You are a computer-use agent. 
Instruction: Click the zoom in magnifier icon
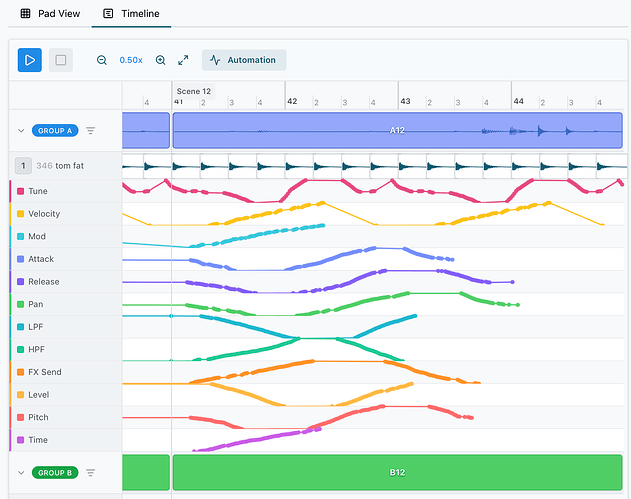[x=161, y=60]
